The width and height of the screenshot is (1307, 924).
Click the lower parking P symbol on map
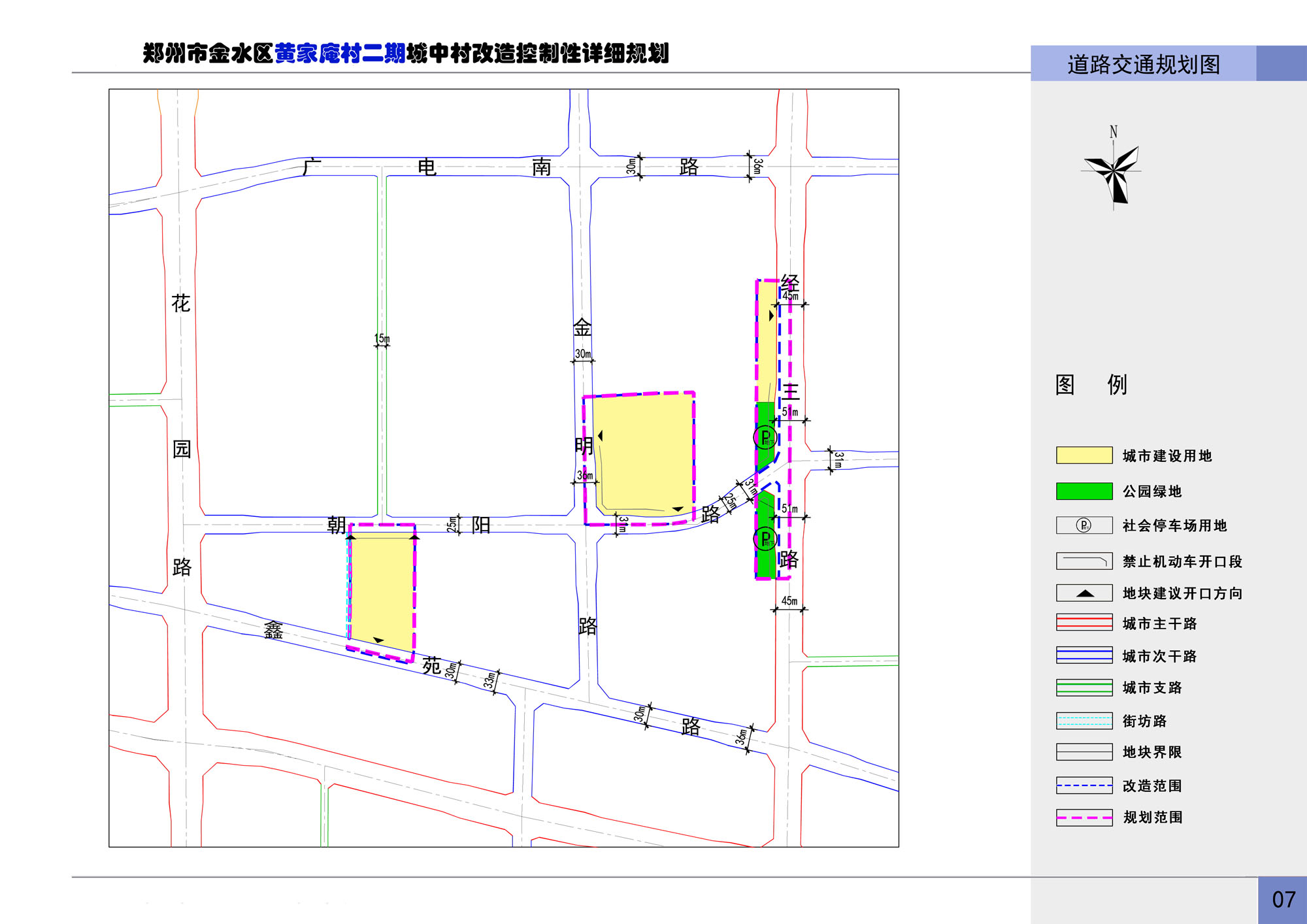pos(765,539)
